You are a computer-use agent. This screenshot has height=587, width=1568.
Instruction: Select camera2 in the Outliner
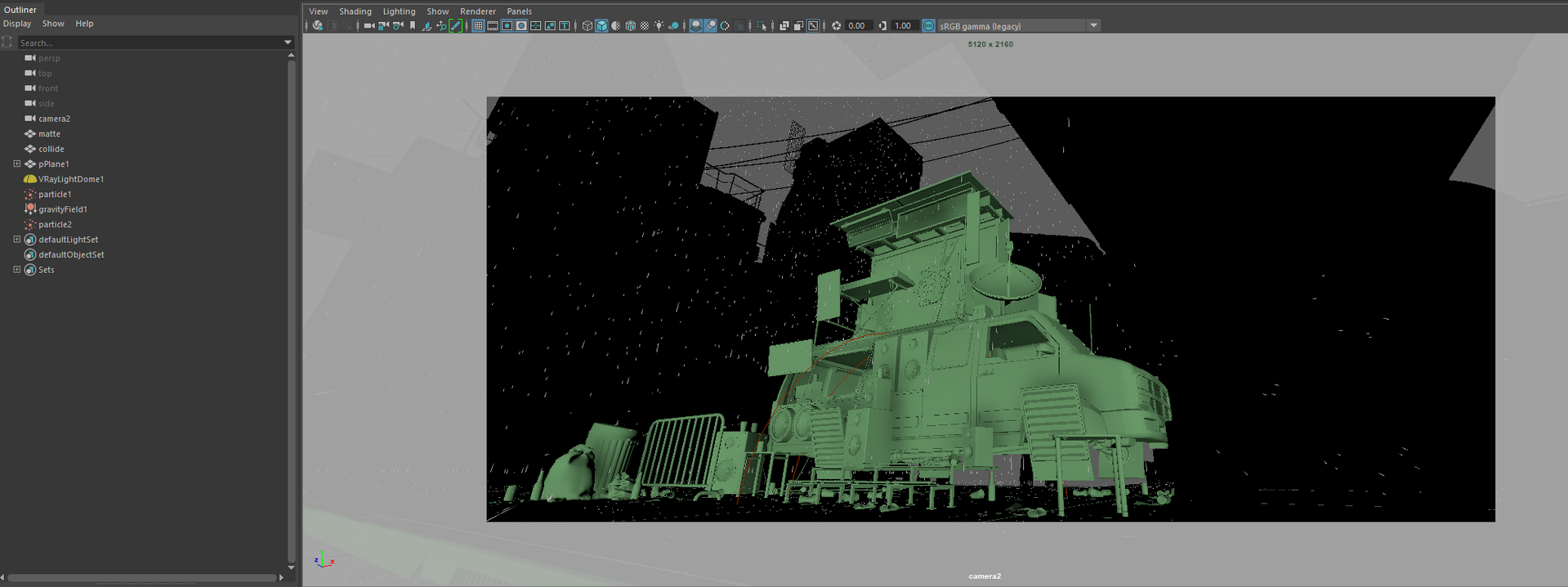[x=54, y=119]
